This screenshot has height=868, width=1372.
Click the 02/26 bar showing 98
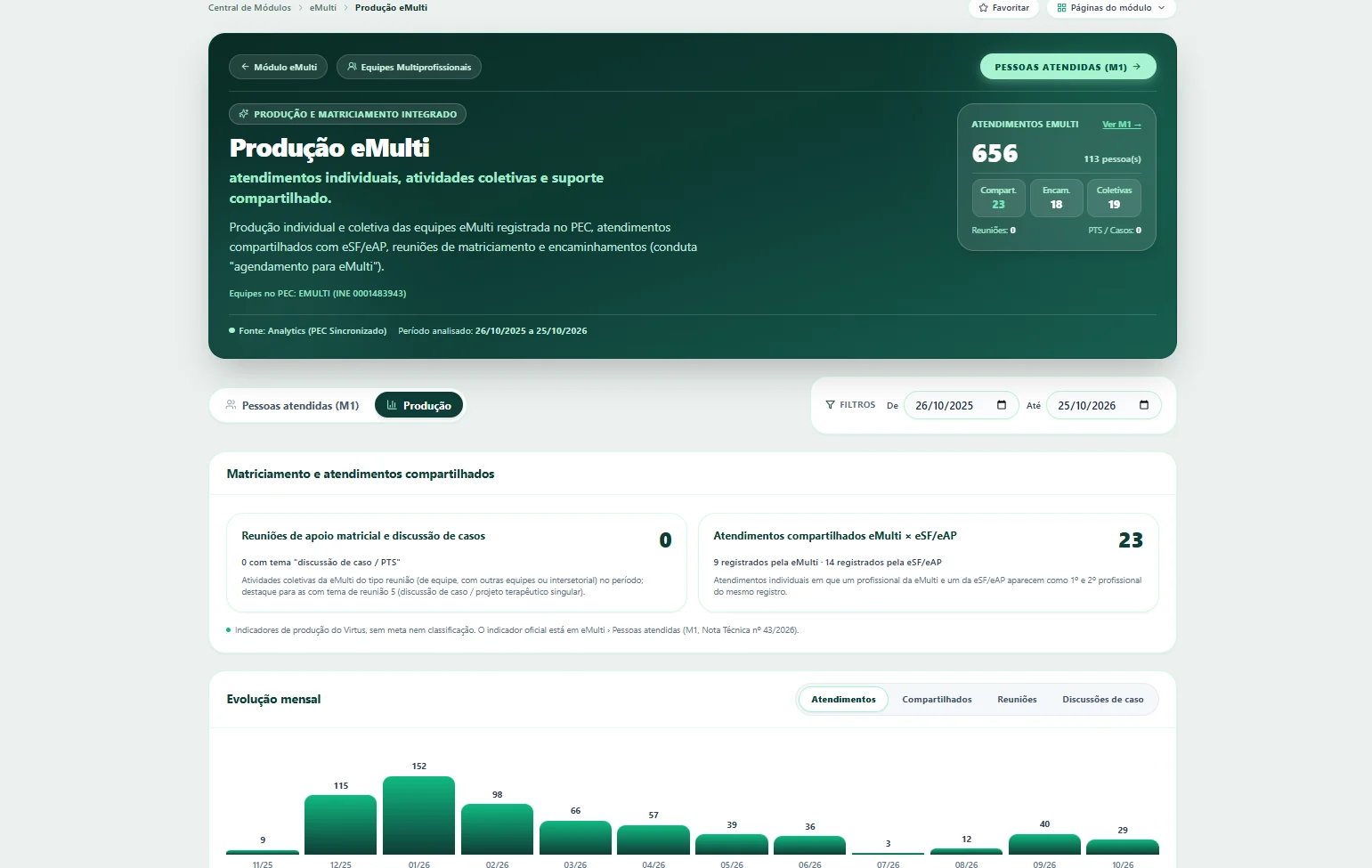pyautogui.click(x=497, y=830)
